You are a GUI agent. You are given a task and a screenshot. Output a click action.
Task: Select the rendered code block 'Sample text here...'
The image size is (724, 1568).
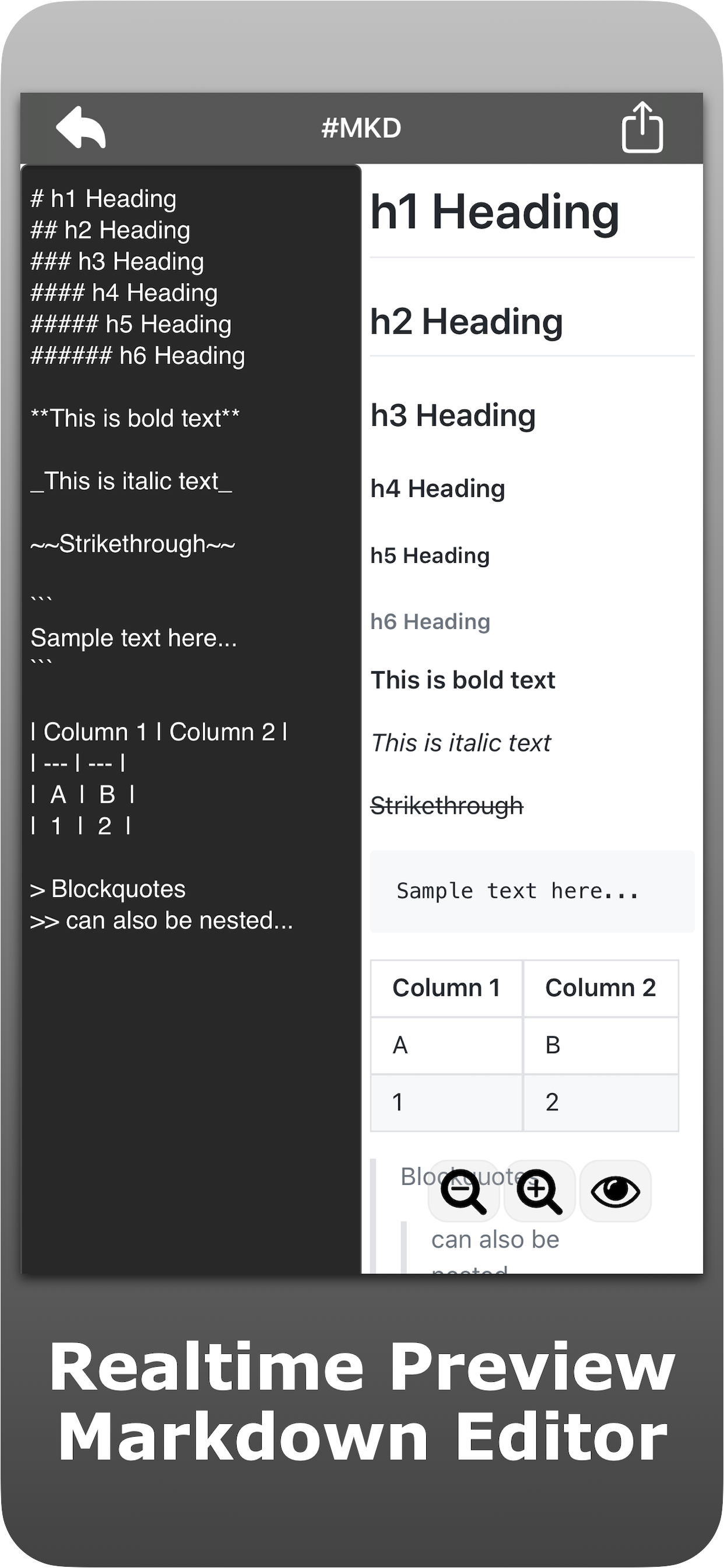pos(532,891)
